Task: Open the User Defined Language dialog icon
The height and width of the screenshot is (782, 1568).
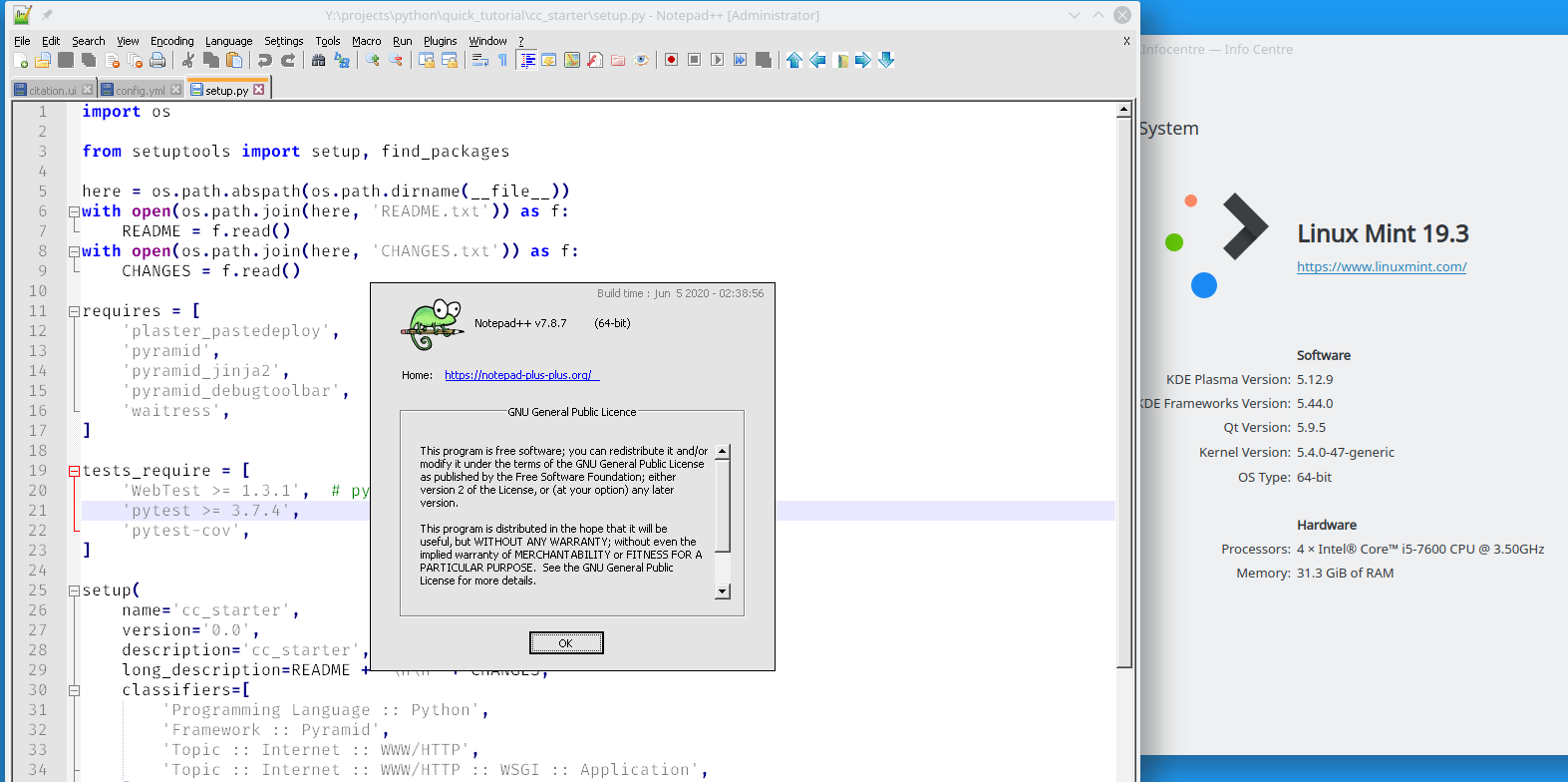Action: click(549, 60)
